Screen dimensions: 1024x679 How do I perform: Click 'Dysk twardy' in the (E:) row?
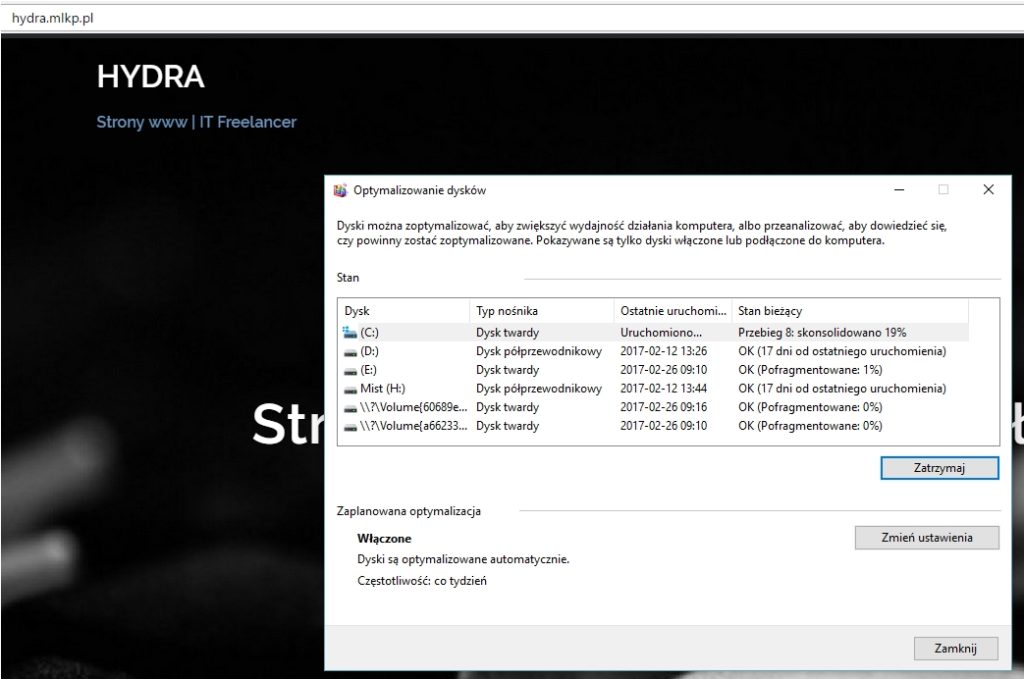[x=507, y=370]
